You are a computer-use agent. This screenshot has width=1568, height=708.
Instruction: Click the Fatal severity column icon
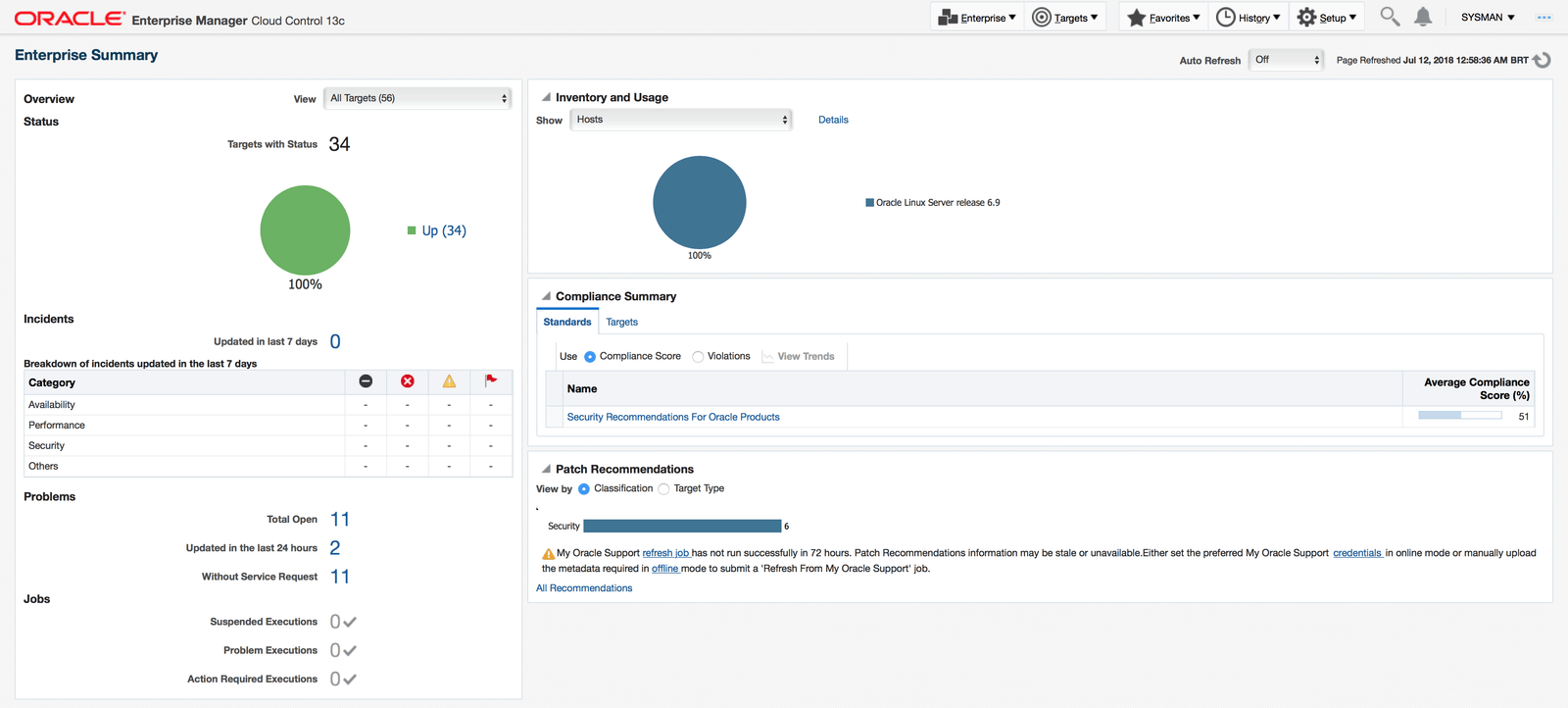click(x=366, y=381)
